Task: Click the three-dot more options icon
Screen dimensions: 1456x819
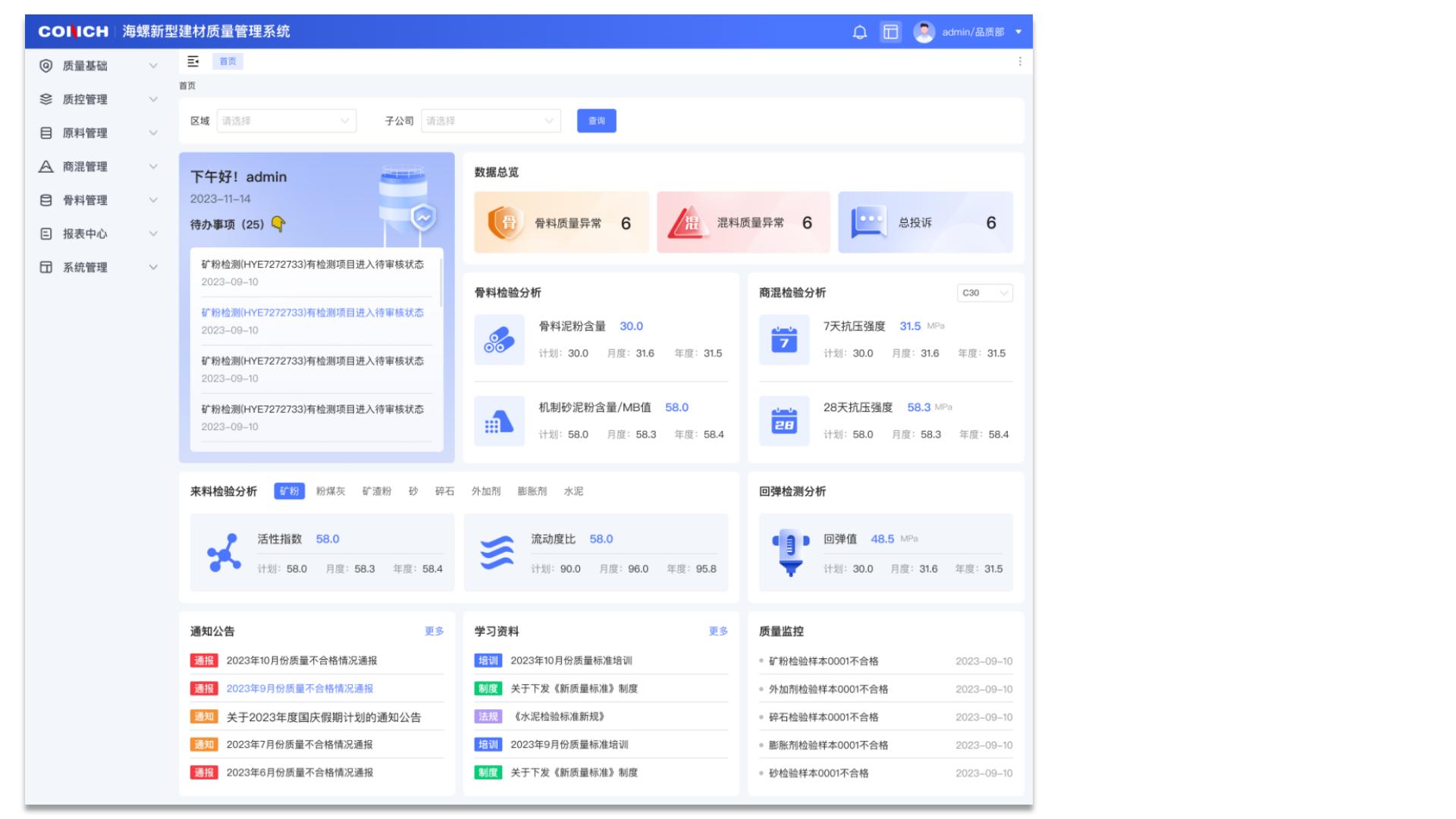Action: pyautogui.click(x=1019, y=61)
